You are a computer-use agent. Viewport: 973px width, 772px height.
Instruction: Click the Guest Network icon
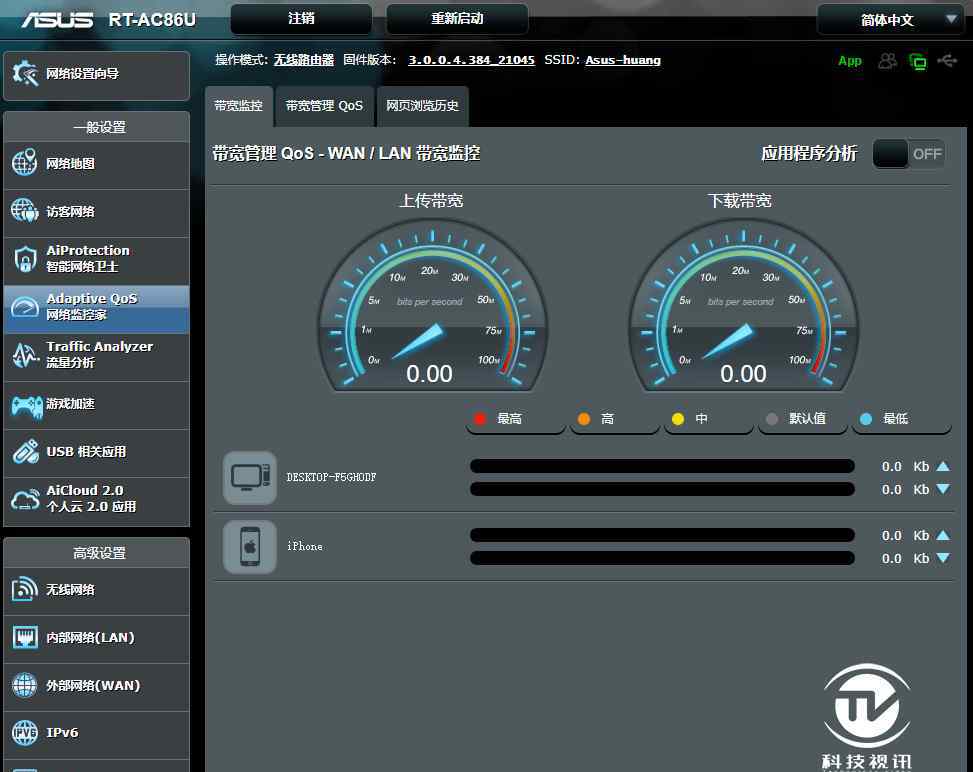click(24, 211)
